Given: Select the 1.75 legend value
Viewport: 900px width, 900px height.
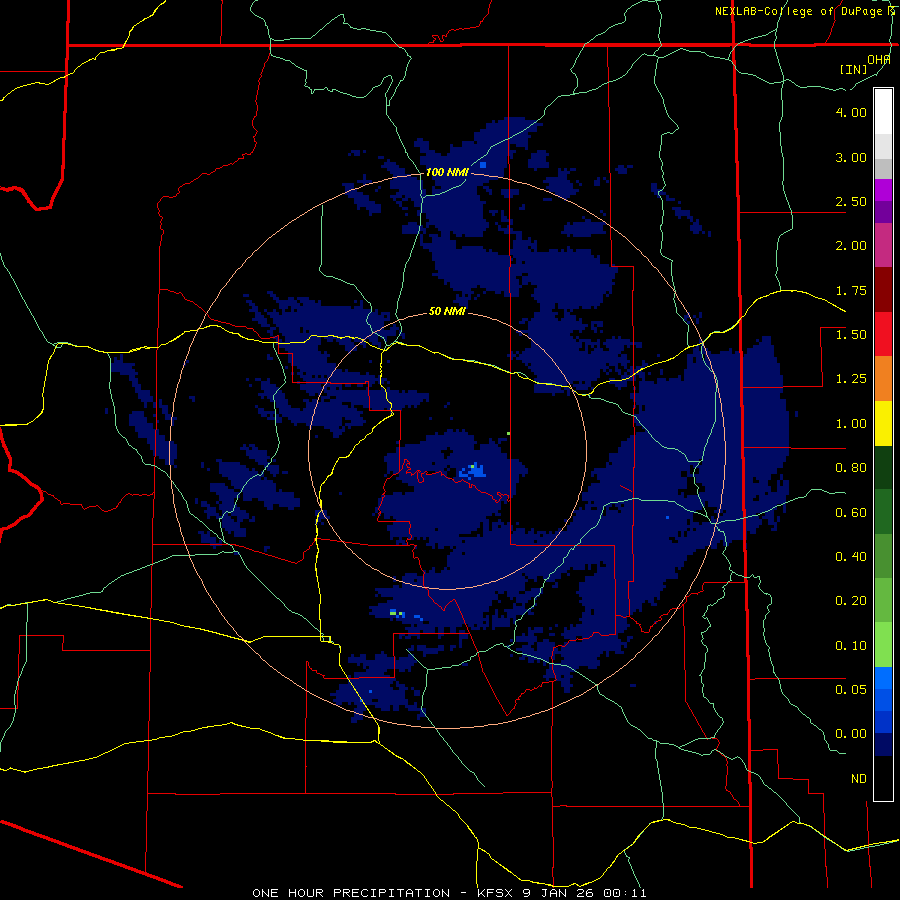Looking at the screenshot, I should 851,290.
